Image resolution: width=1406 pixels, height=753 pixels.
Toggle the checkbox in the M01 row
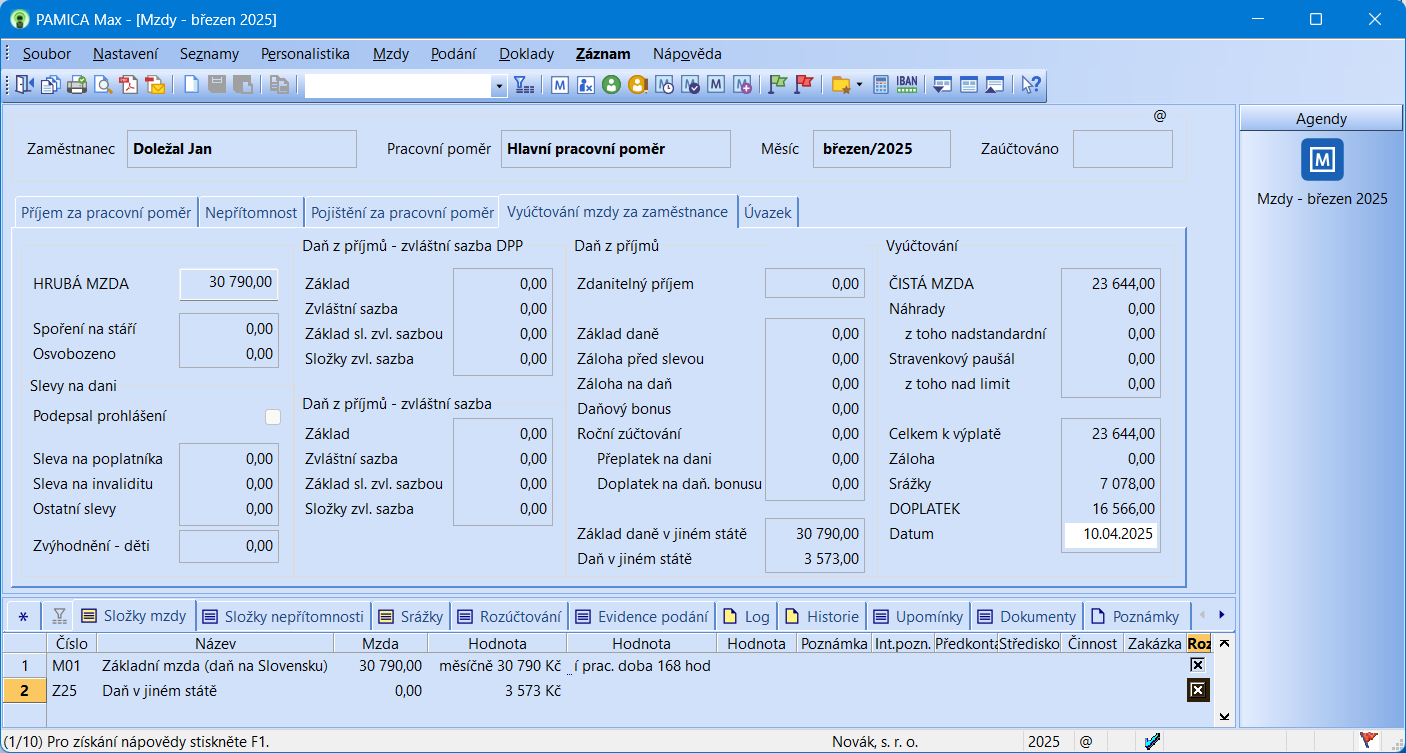click(1197, 665)
